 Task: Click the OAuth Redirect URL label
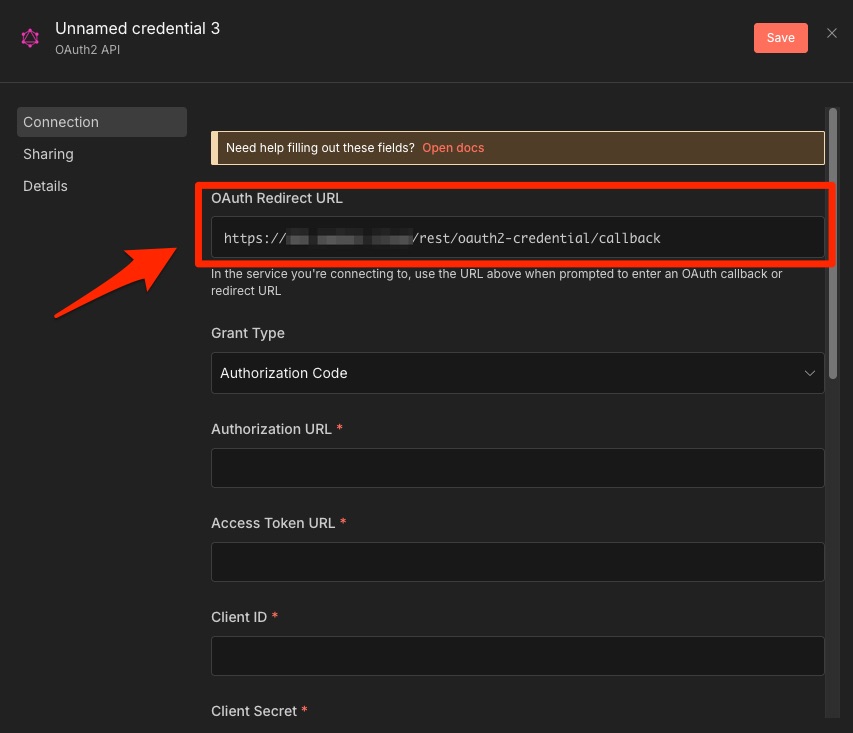coord(277,198)
